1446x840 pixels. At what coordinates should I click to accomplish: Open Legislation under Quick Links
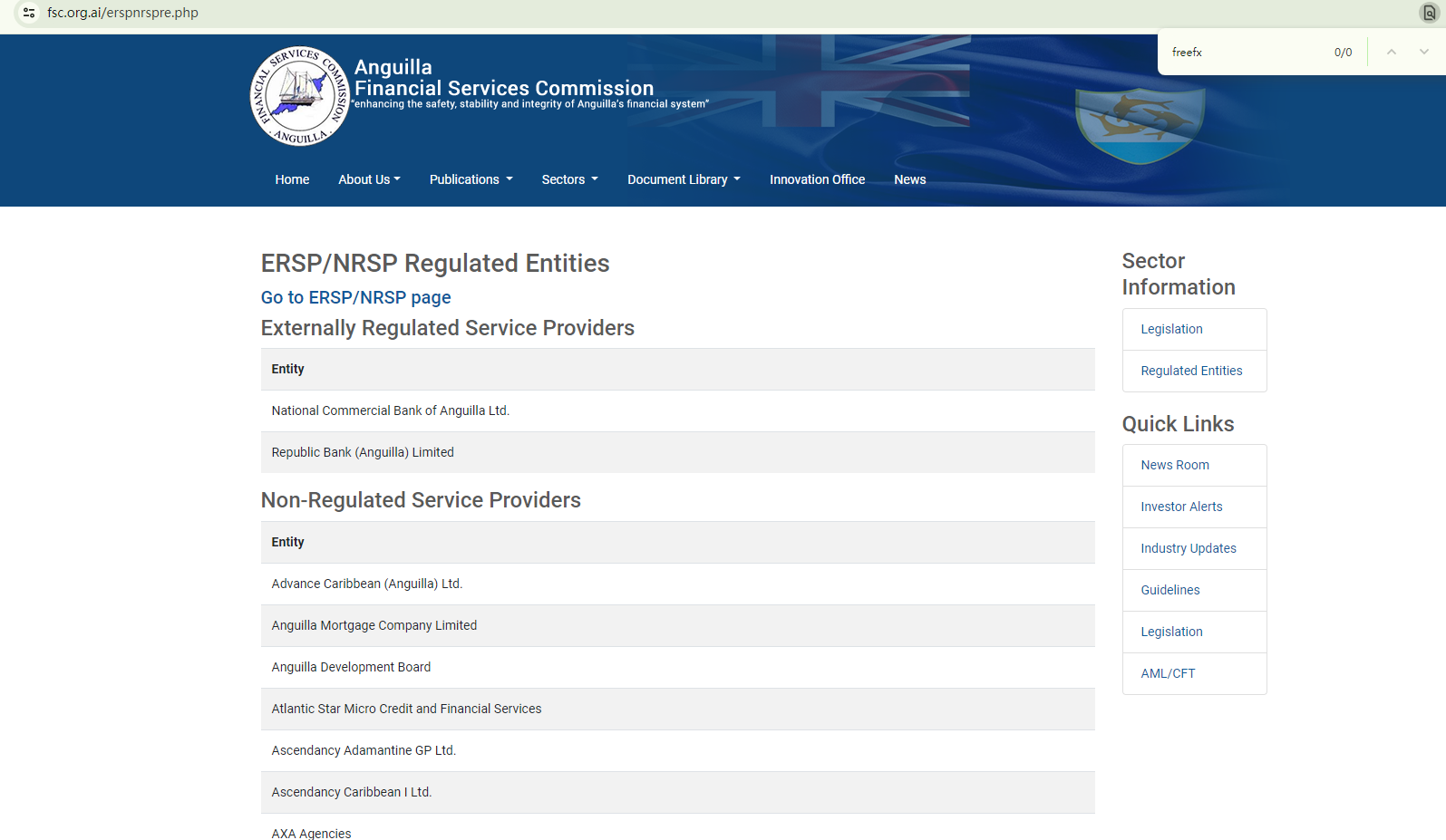point(1194,632)
